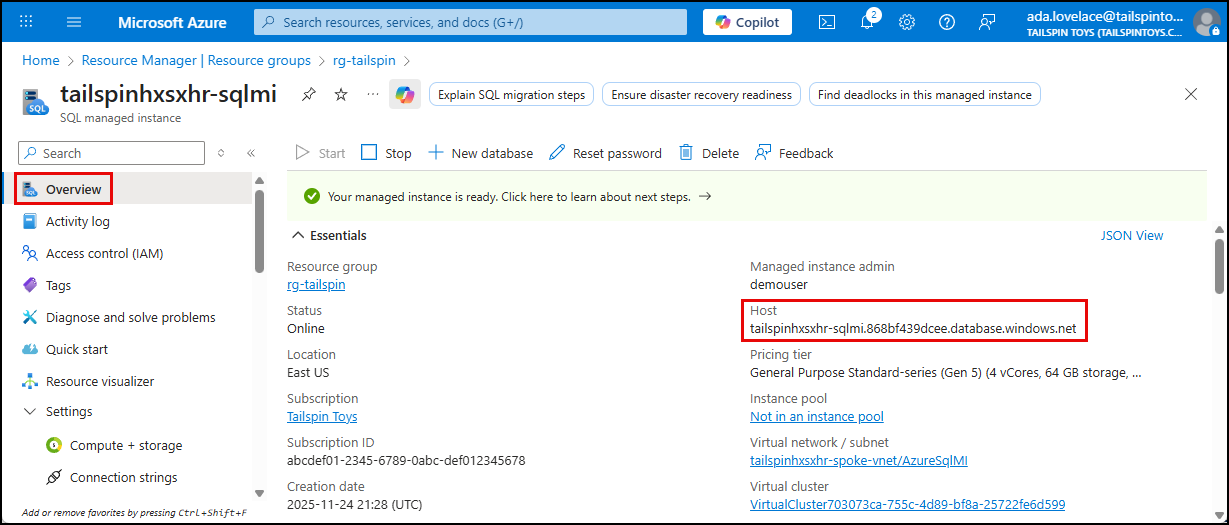Open the VirtualCluster703073ca link
1229x525 pixels.
pos(908,504)
